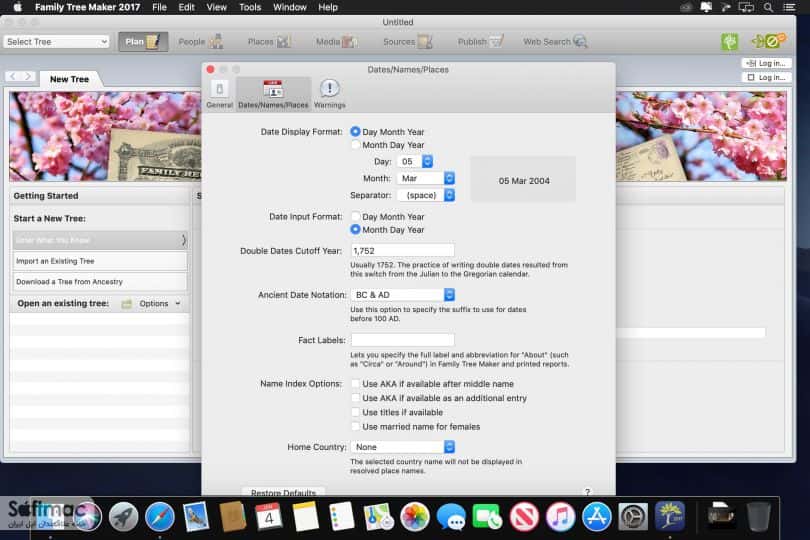Screen dimensions: 810x540
Task: Select the Dates/Names/Places preferences icon
Action: [273, 94]
